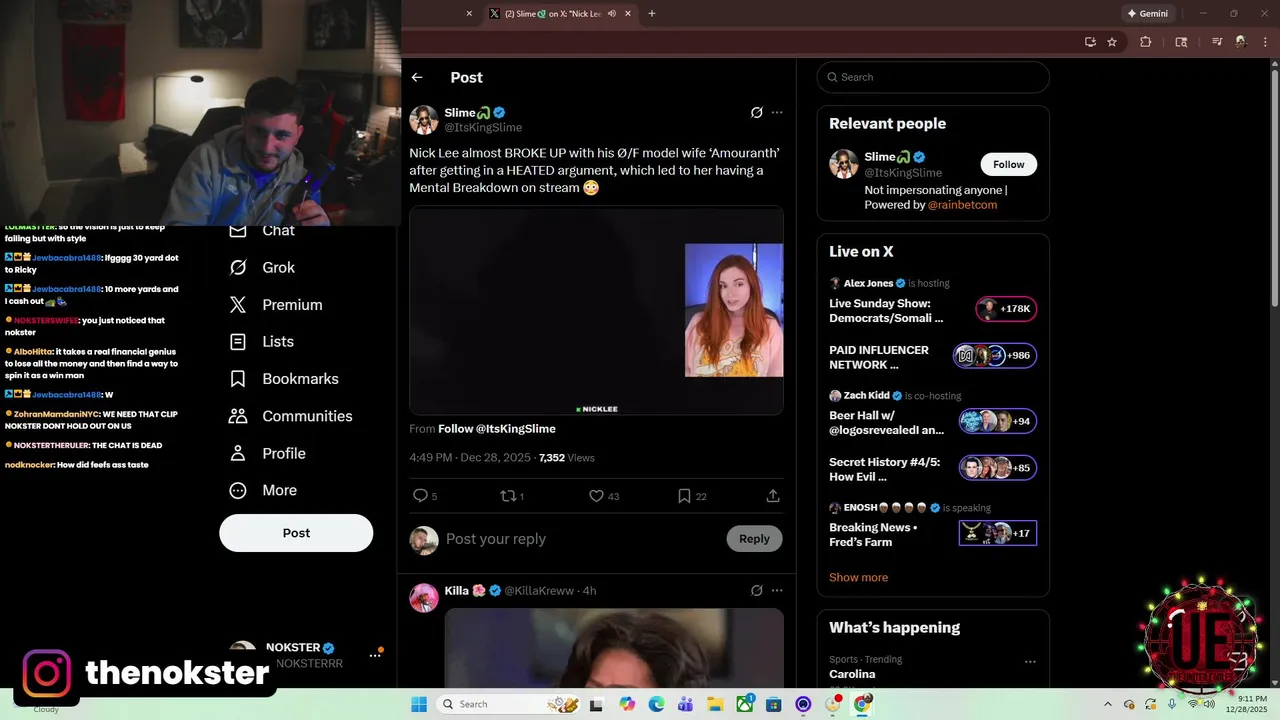The height and width of the screenshot is (720, 1280).
Task: Open Chrome media controls icon
Action: (x=1217, y=42)
